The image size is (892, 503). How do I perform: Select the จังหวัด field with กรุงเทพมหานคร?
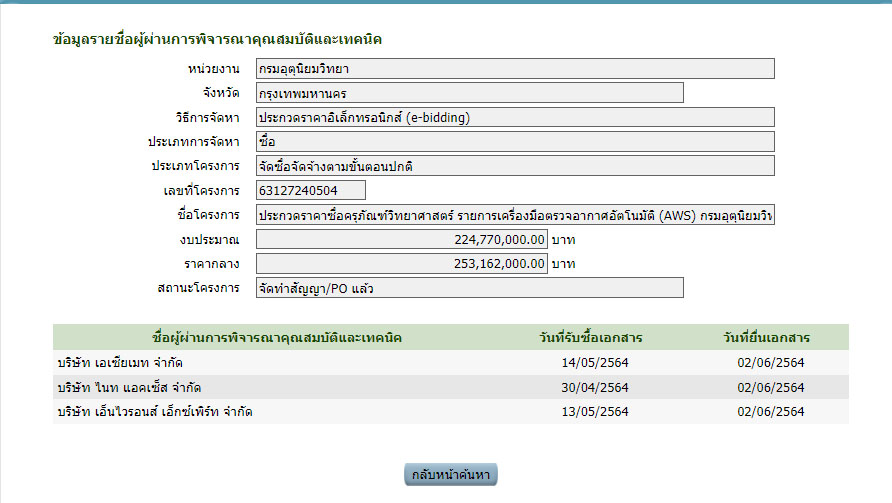(469, 93)
